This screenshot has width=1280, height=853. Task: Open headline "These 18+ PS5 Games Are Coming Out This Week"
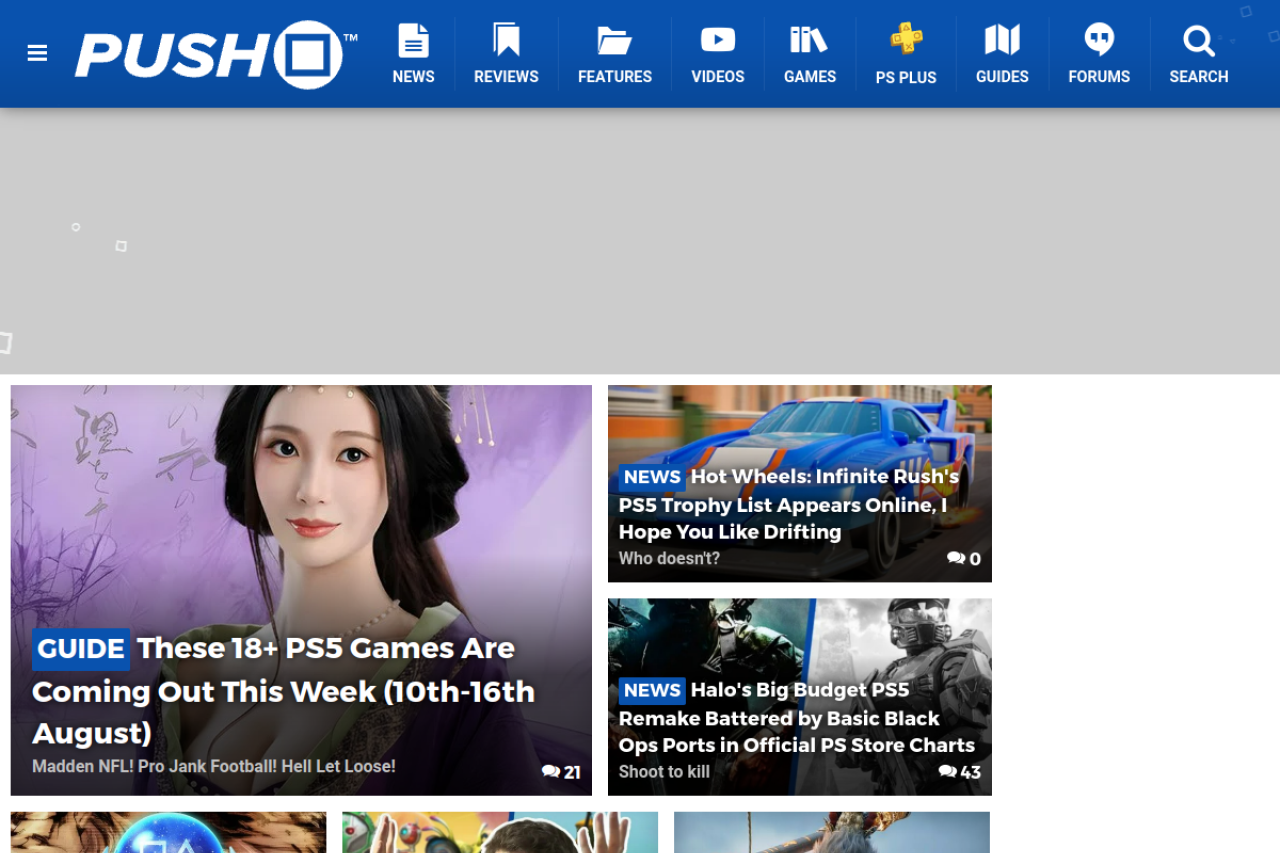284,691
